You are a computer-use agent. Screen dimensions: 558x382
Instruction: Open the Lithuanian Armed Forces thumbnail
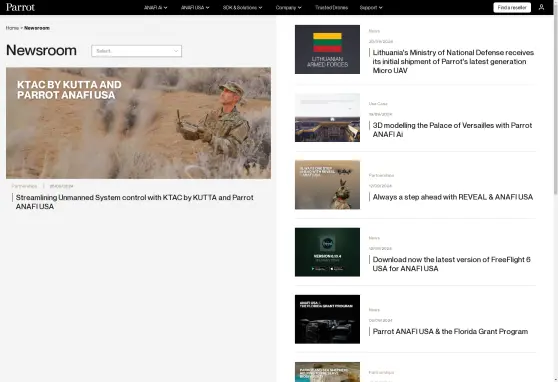point(327,49)
